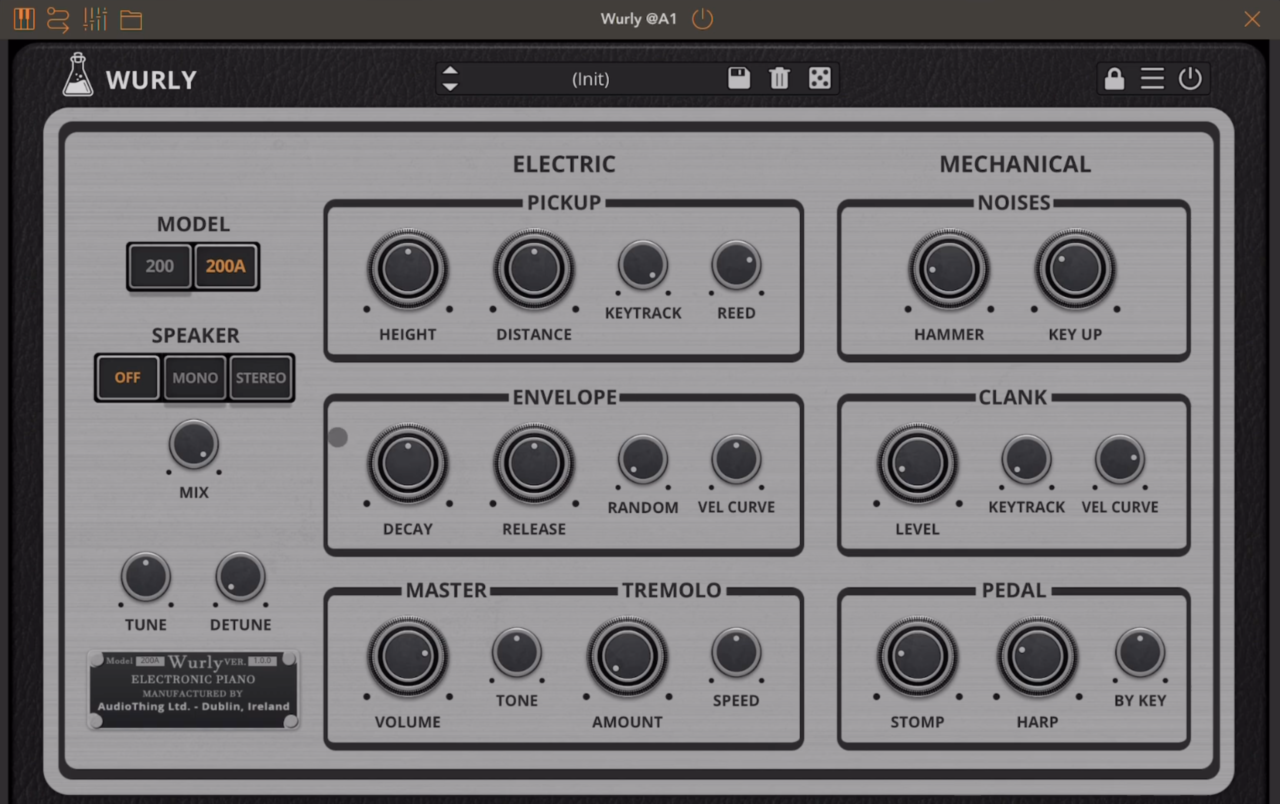The height and width of the screenshot is (804, 1280).
Task: Click the master VOLUME knob
Action: click(408, 657)
